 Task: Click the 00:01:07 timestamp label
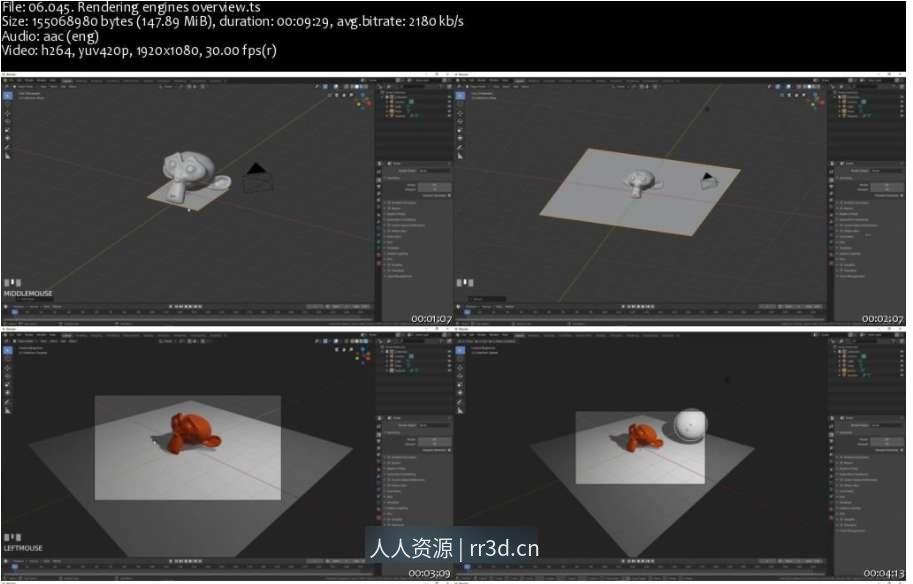(x=431, y=319)
